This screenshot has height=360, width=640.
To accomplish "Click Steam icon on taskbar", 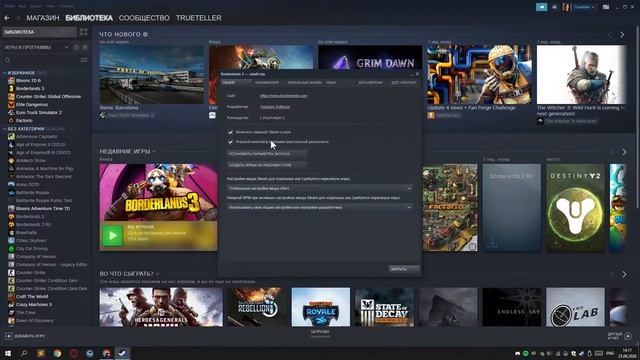I will point(122,353).
